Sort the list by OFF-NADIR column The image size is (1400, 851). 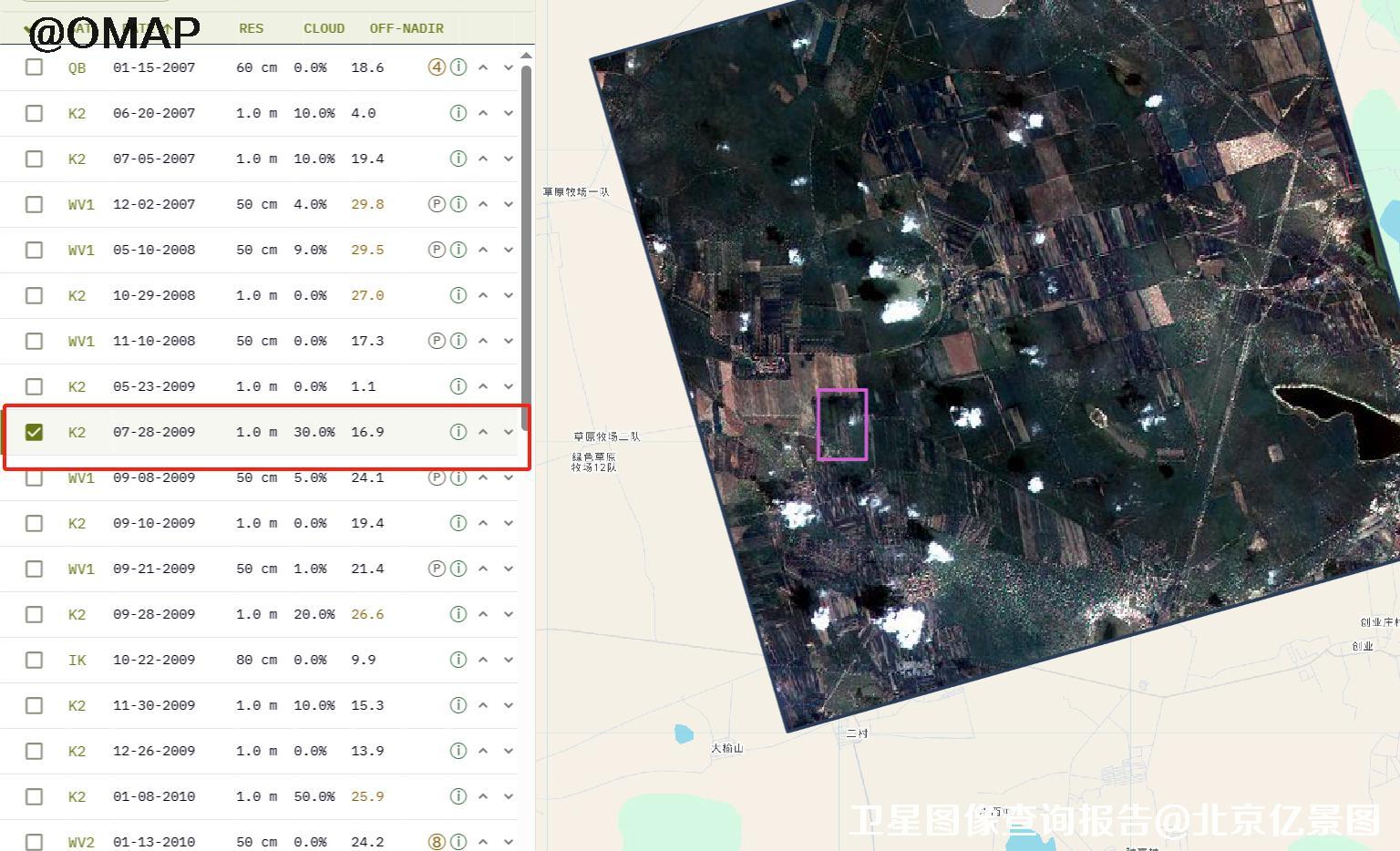pyautogui.click(x=407, y=28)
